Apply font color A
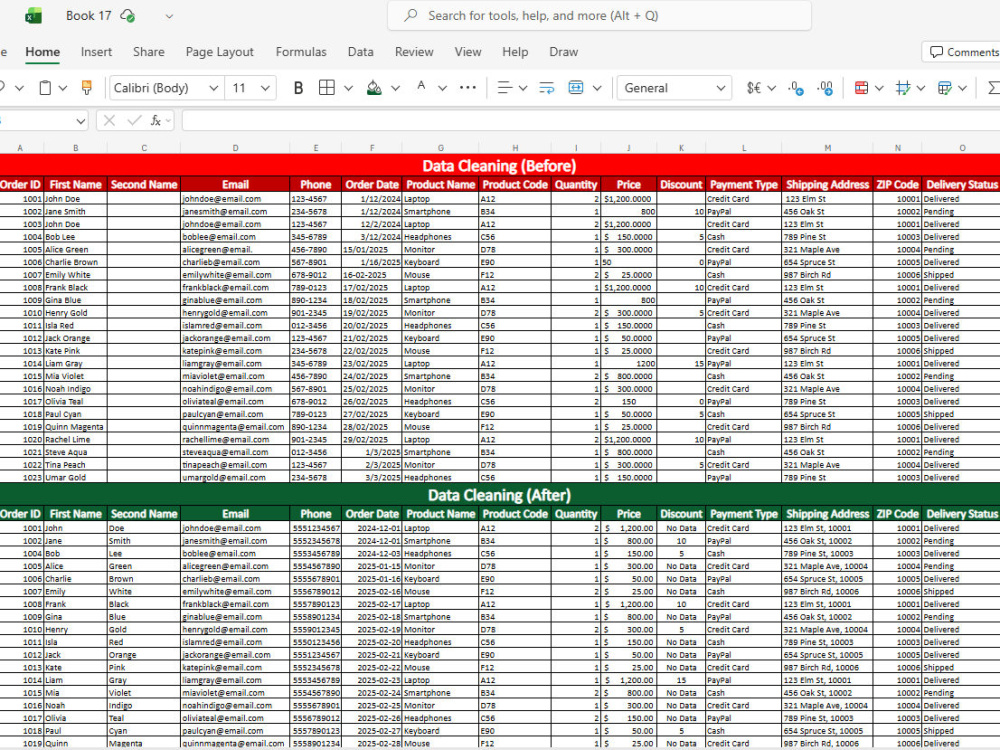 click(421, 87)
